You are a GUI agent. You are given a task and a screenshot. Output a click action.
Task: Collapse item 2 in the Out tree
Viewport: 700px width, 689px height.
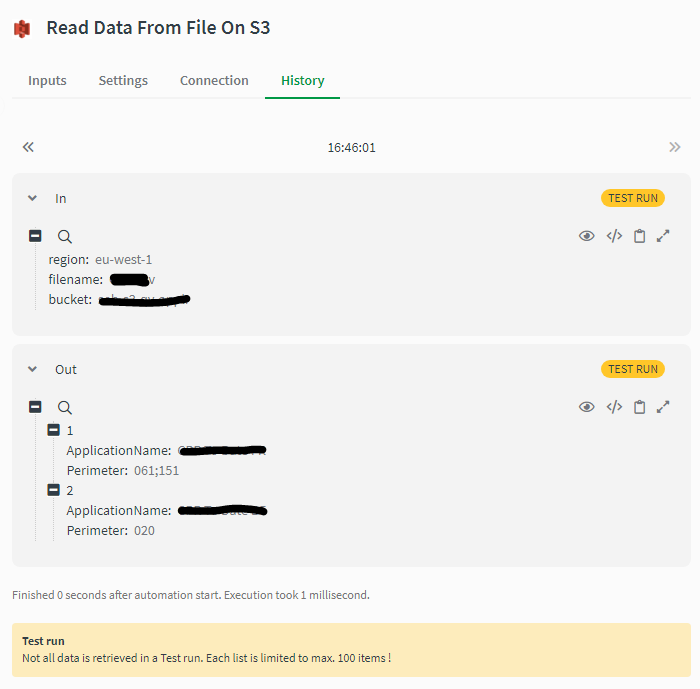[54, 490]
